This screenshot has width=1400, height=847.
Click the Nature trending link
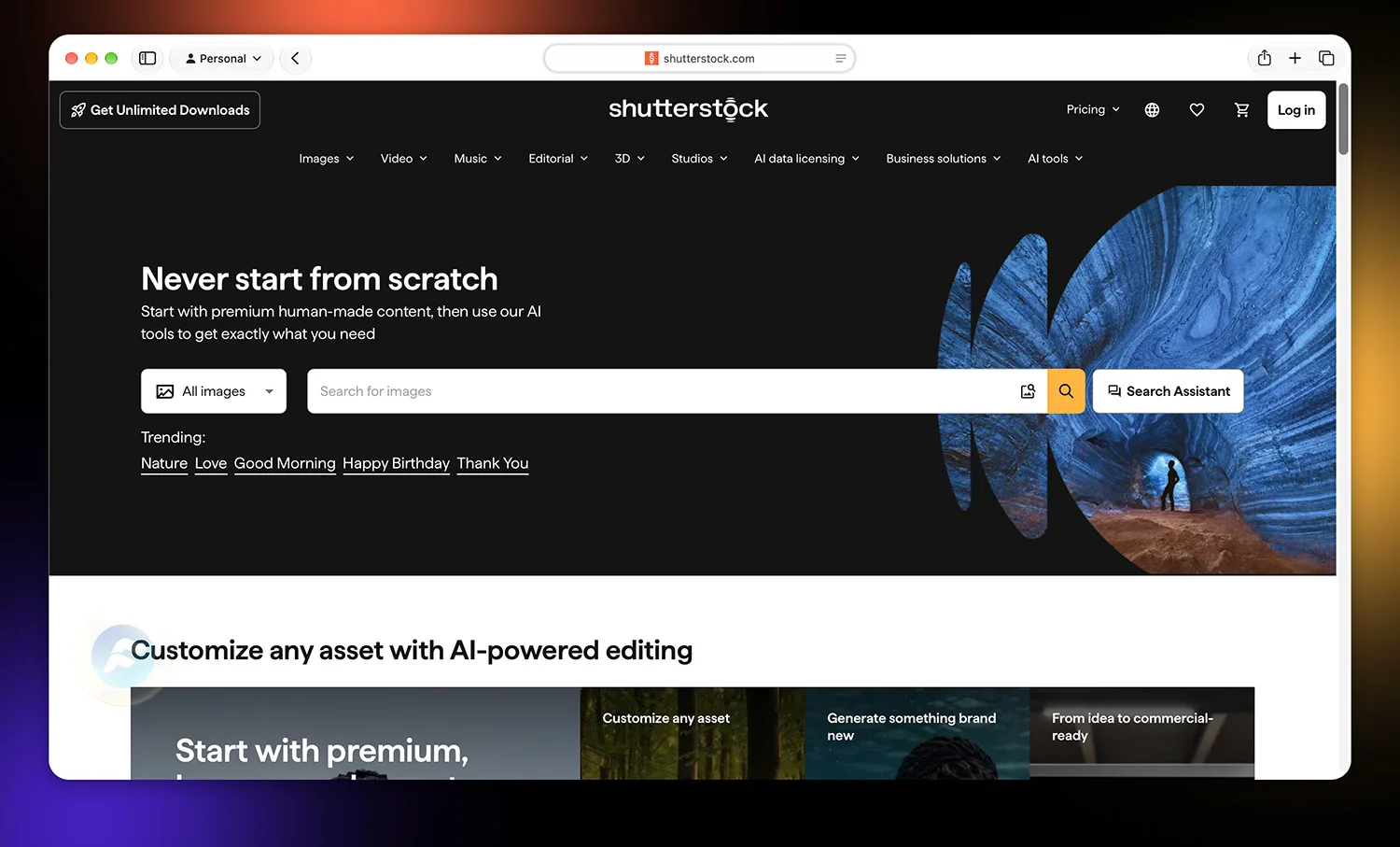pyautogui.click(x=164, y=463)
